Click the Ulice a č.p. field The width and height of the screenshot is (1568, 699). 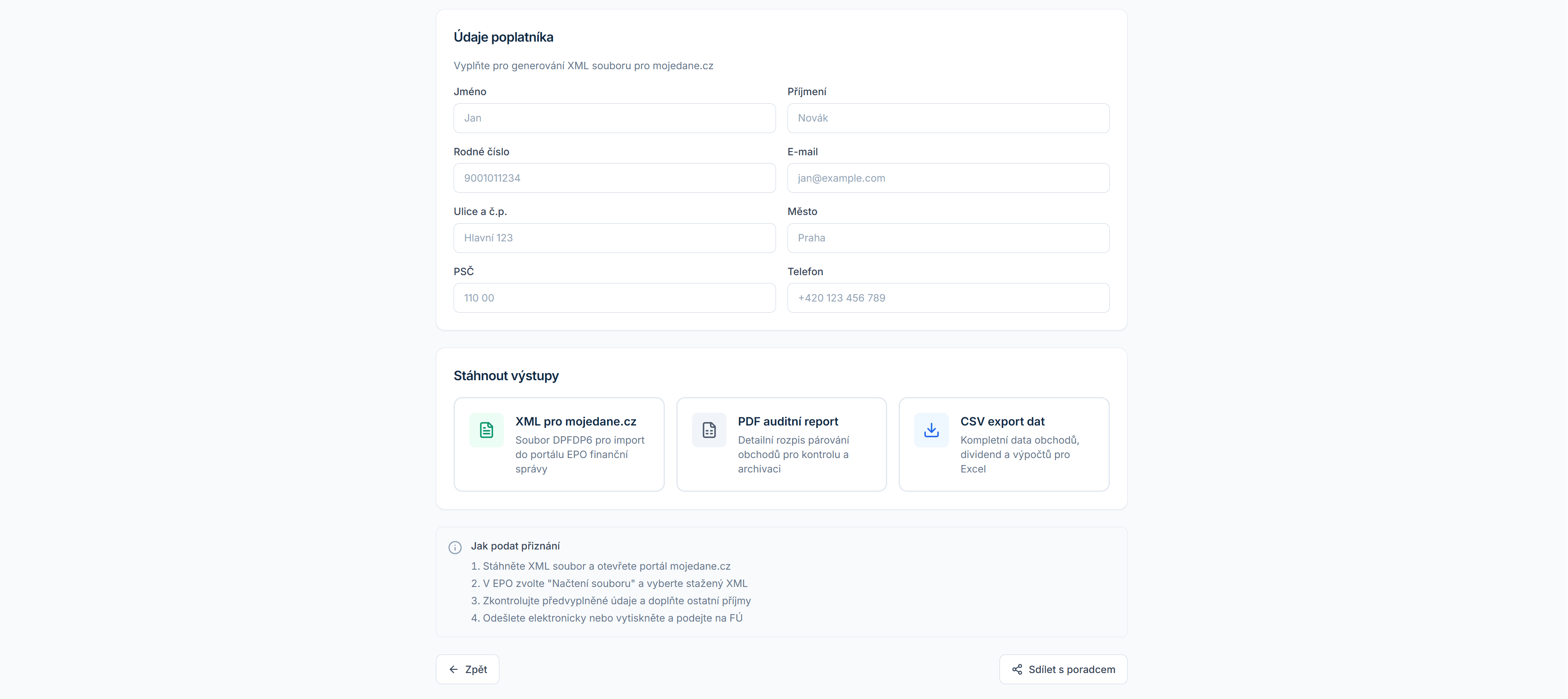tap(614, 238)
